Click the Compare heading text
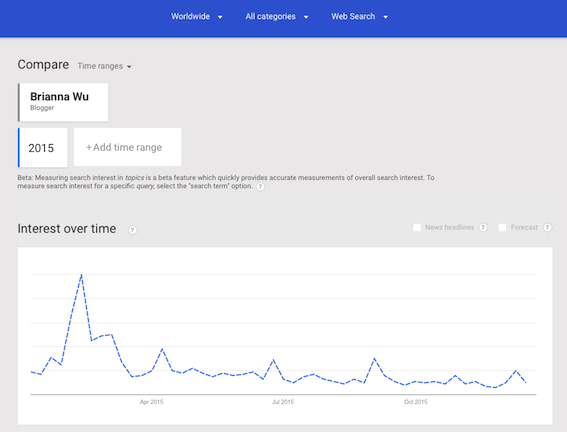567x432 pixels. tap(43, 65)
